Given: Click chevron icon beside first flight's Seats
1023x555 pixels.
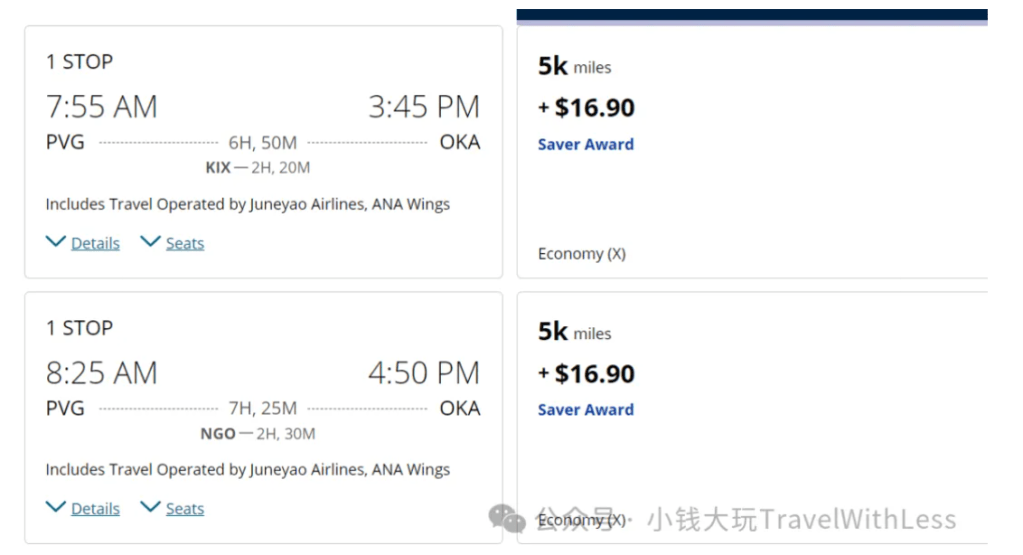Looking at the screenshot, I should pyautogui.click(x=150, y=241).
